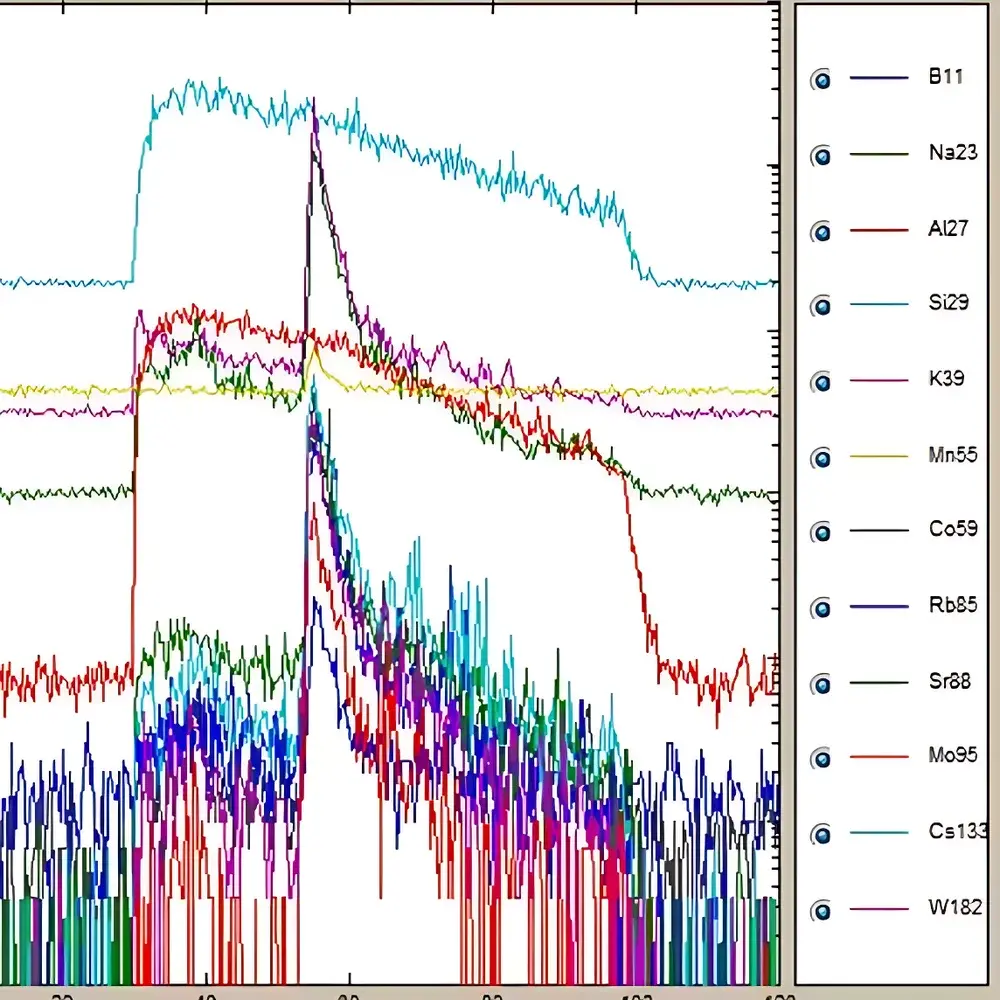
Task: Toggle visibility of the Cs133 trace
Action: [x=823, y=831]
